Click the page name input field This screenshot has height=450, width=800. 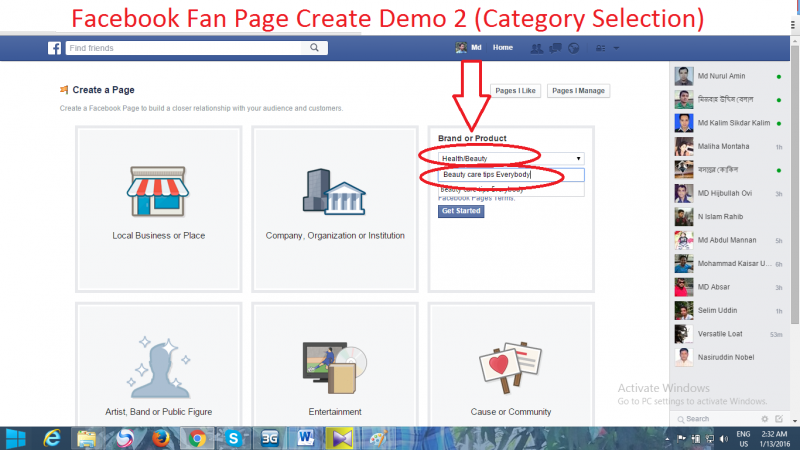[511, 174]
